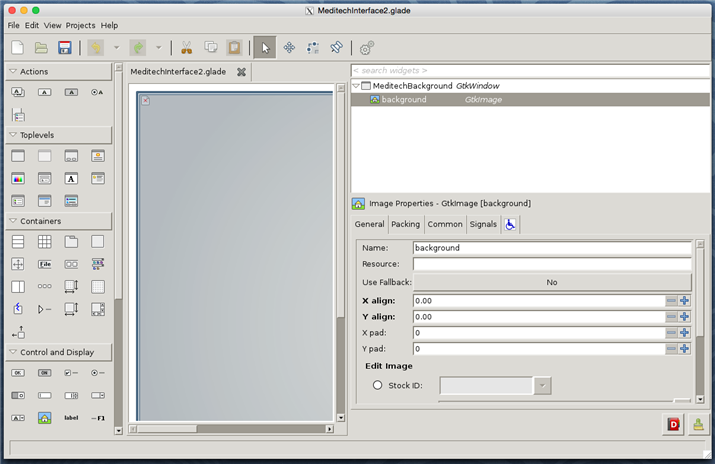Image resolution: width=715 pixels, height=464 pixels.
Task: Open the Stock ID combo box dropdown
Action: (x=542, y=386)
